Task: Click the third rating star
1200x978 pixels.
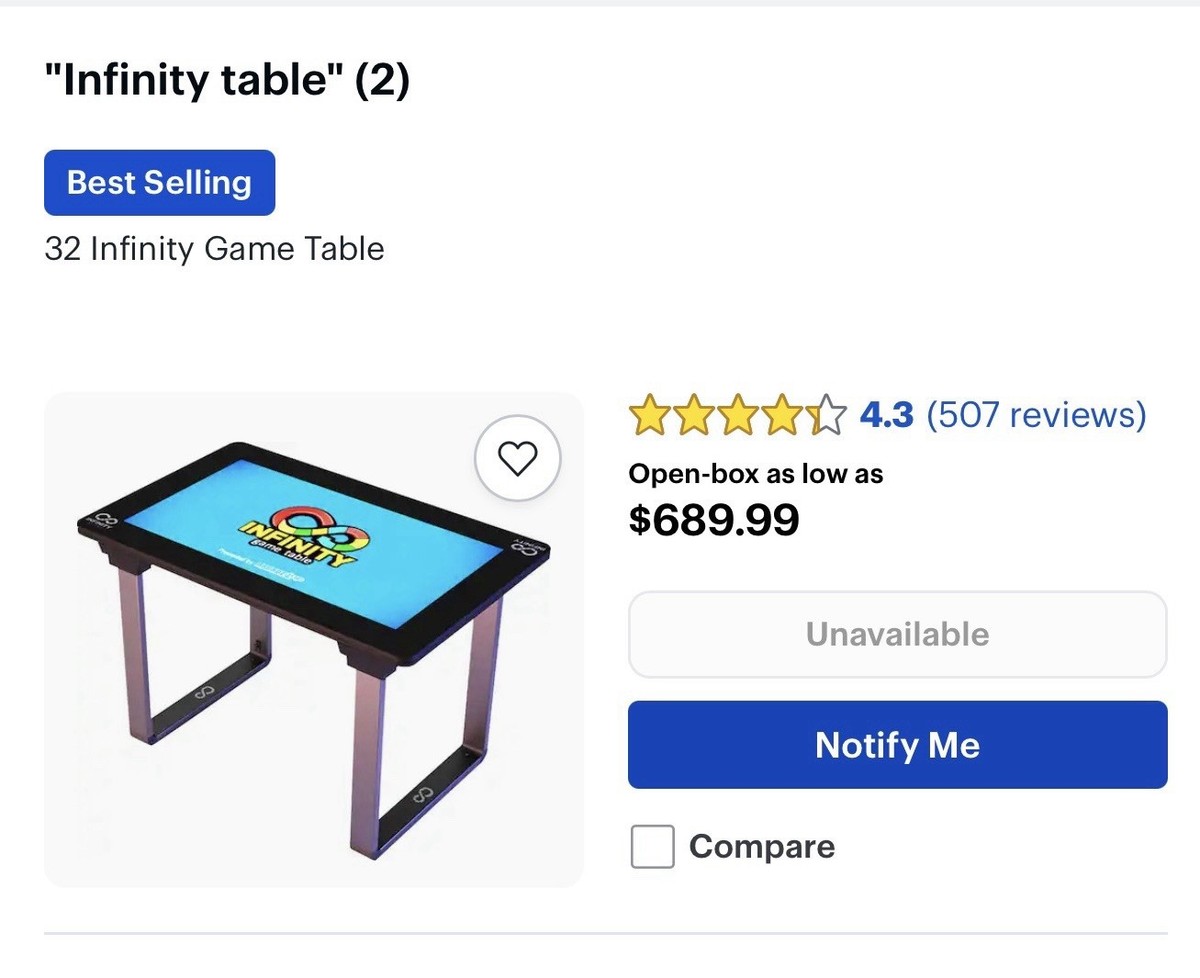Action: [x=738, y=415]
